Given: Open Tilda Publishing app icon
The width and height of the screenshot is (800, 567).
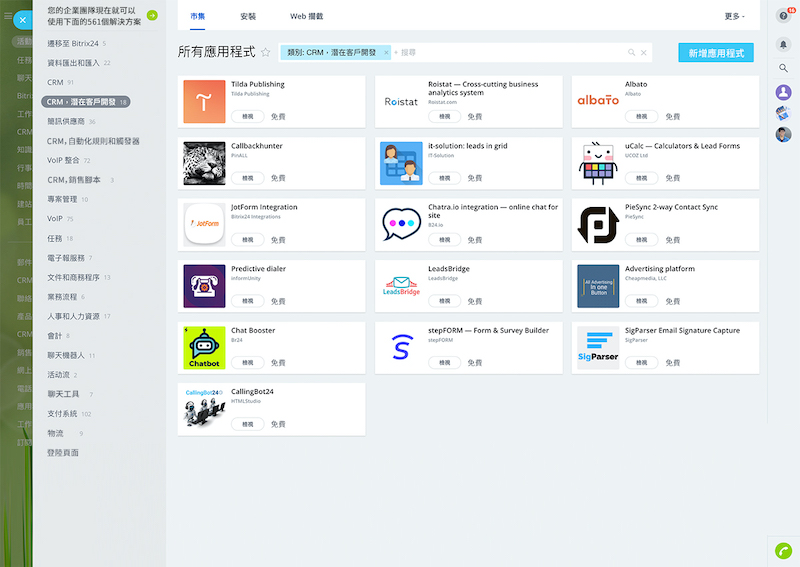Looking at the screenshot, I should click(204, 102).
